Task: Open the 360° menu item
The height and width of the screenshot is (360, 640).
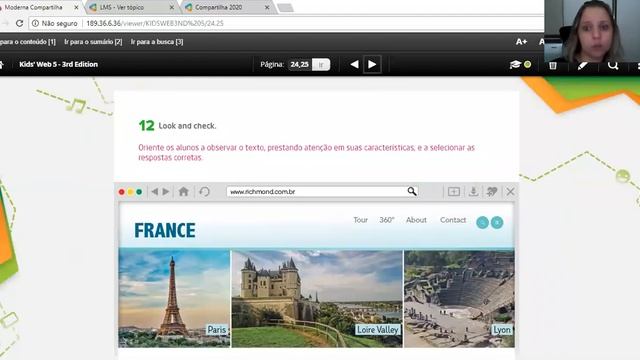Action: (x=387, y=220)
